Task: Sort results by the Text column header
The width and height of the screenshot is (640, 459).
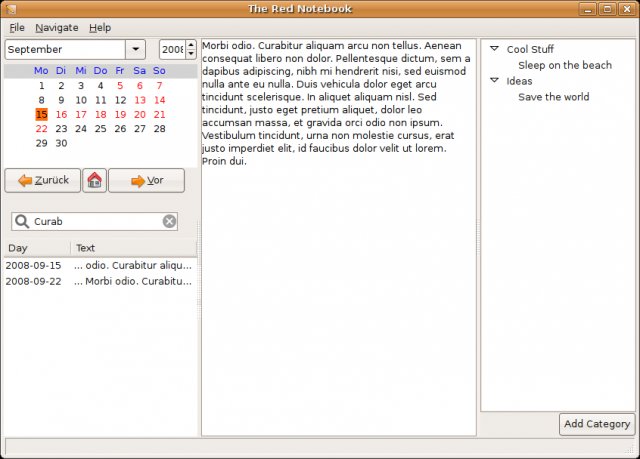Action: 133,248
